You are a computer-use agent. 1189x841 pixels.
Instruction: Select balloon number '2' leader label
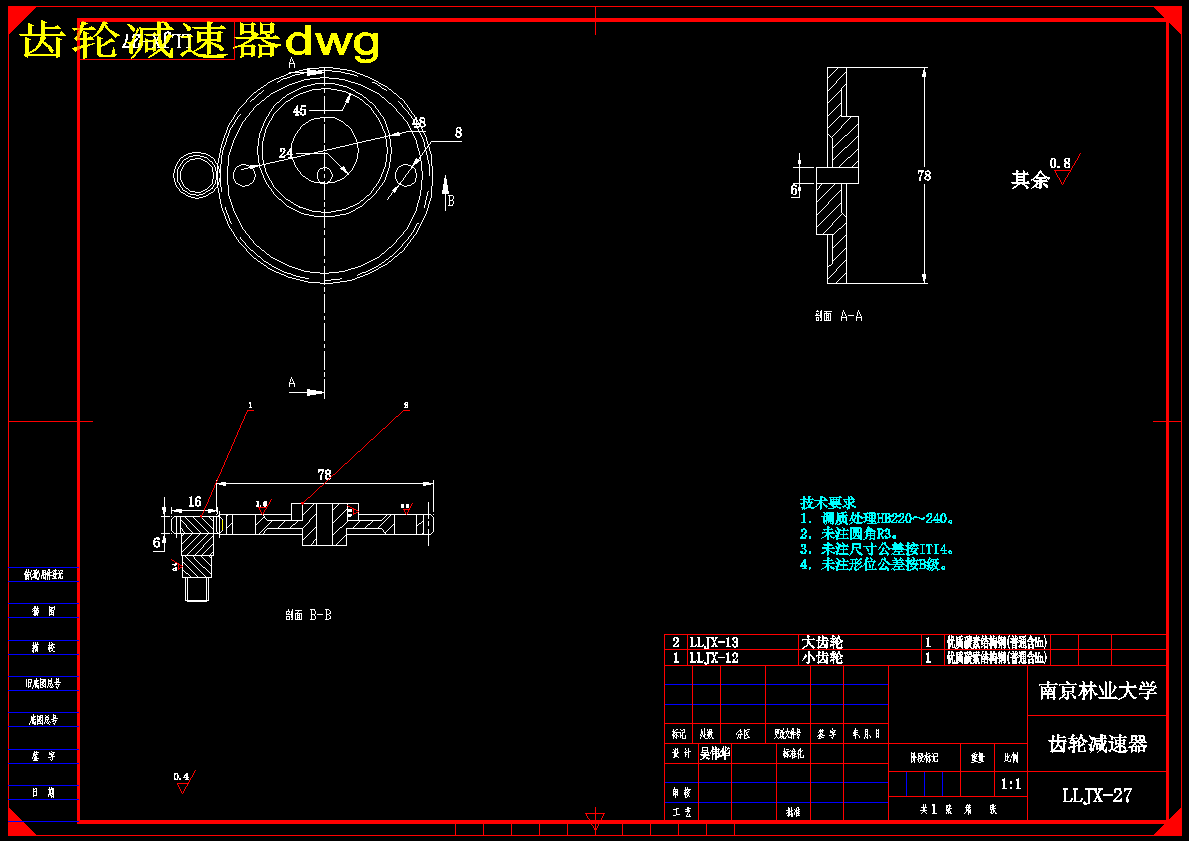[x=406, y=406]
